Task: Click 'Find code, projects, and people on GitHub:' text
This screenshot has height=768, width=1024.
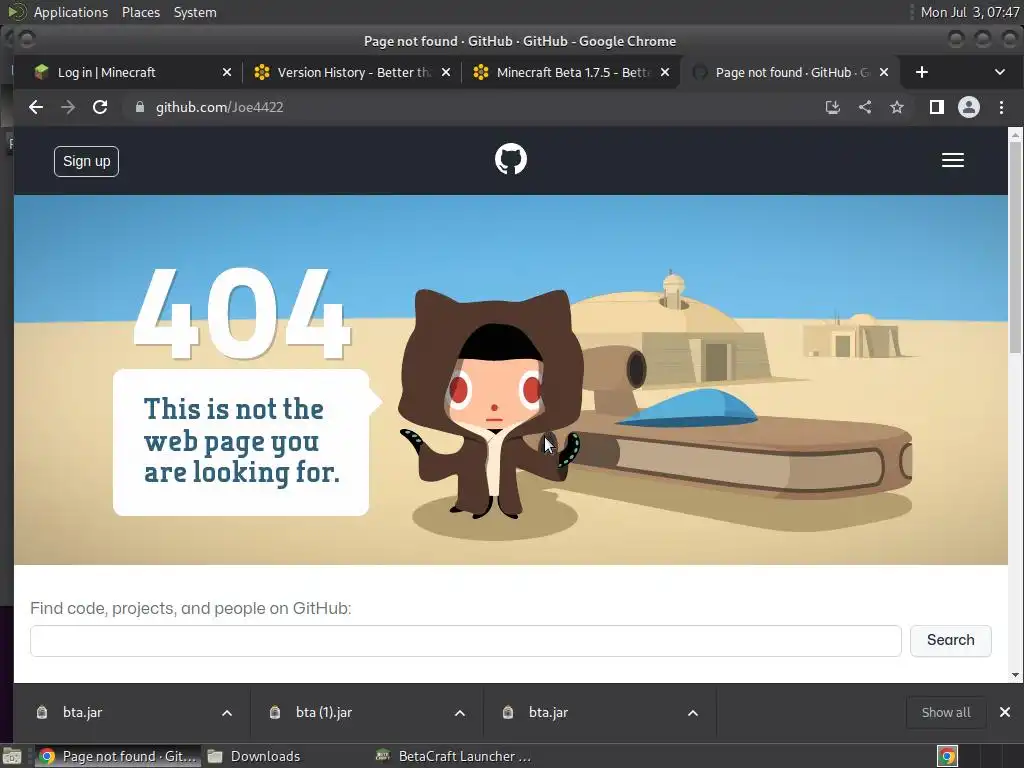Action: (x=191, y=609)
